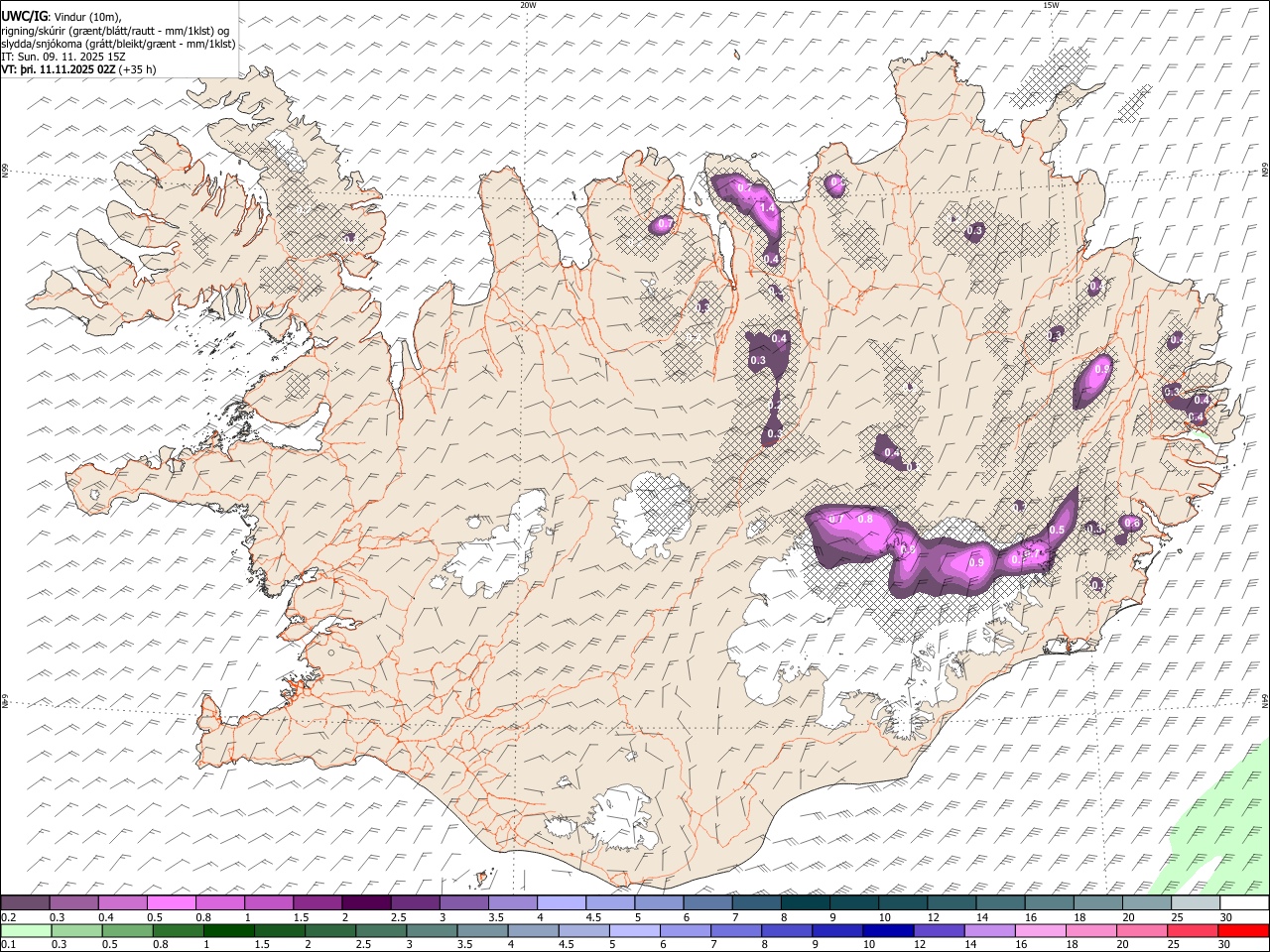The width and height of the screenshot is (1270, 952).
Task: Select the pink 18 swatch in lower legend
Action: point(1092,930)
